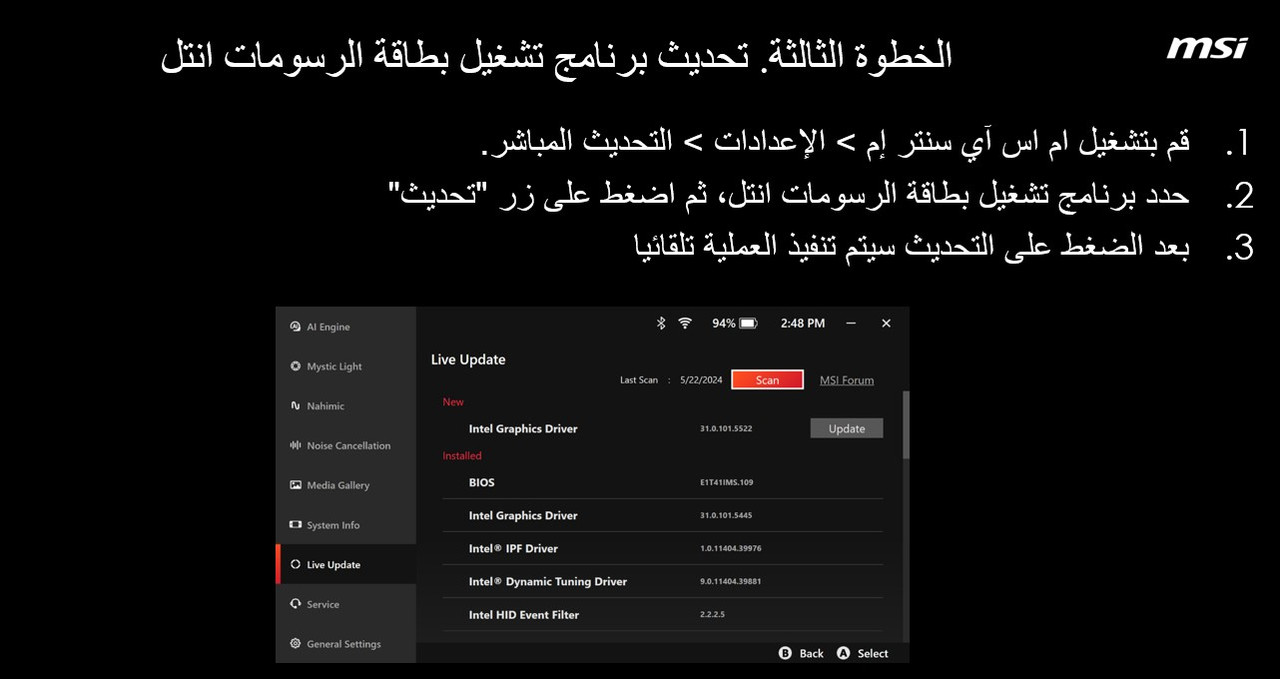Click the Live Update page heading
The image size is (1280, 679).
[x=468, y=360]
